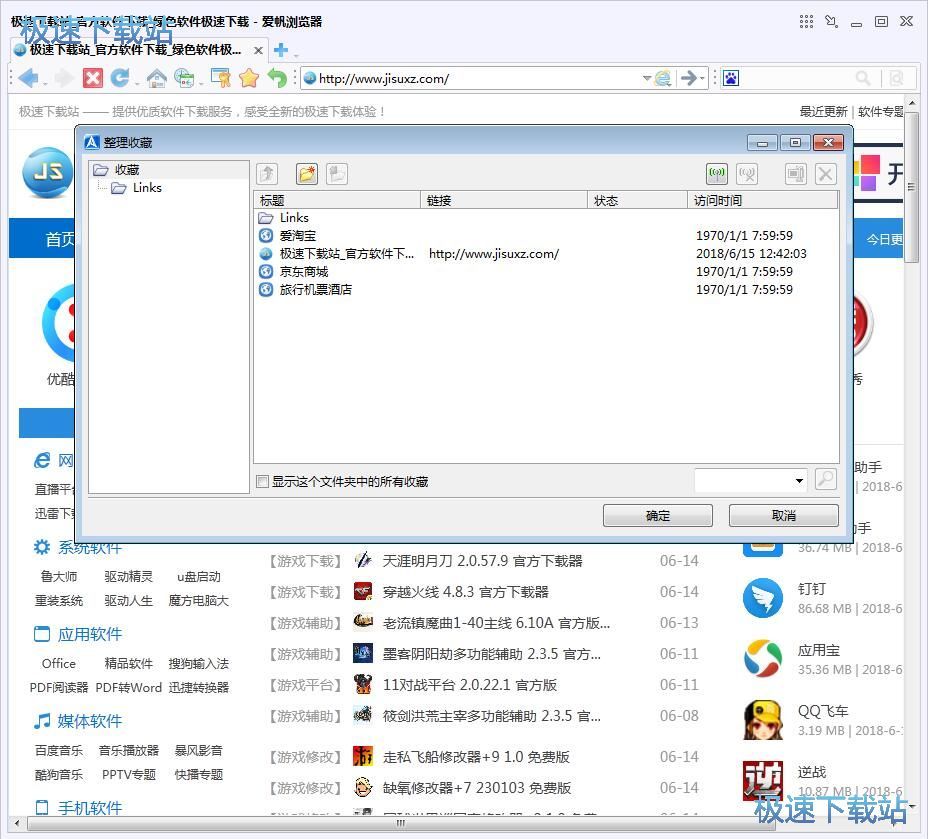Click the browser grid menu icon
Screen dimensions: 928x839
tap(806, 21)
